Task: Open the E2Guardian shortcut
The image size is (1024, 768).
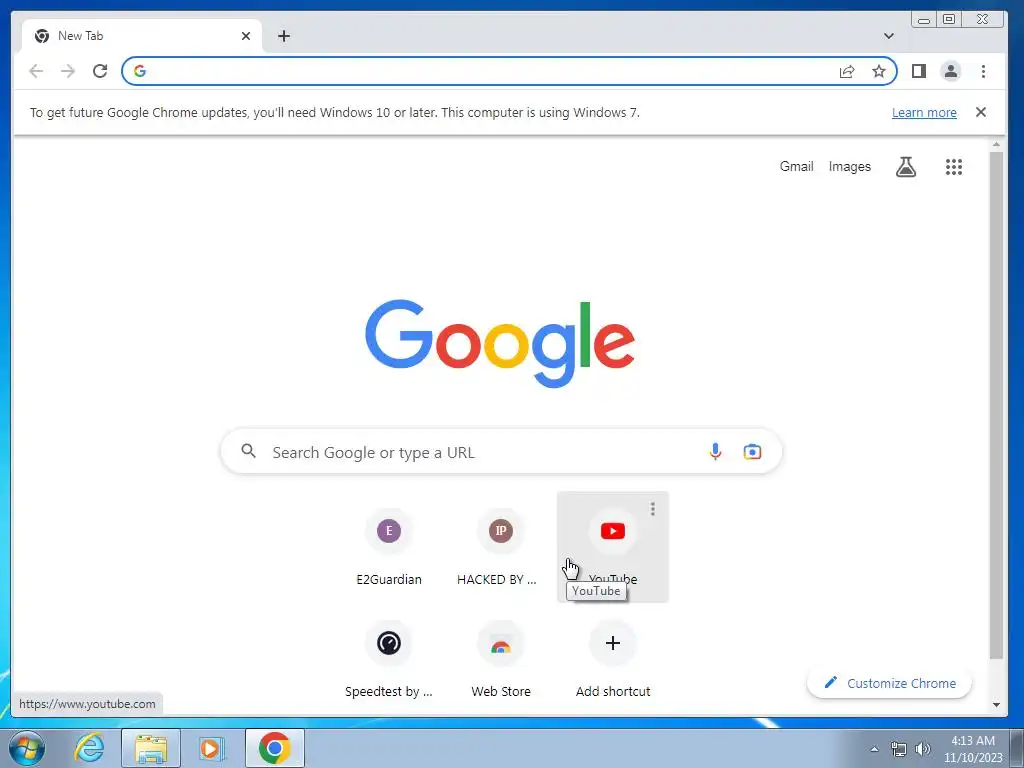Action: tap(389, 547)
